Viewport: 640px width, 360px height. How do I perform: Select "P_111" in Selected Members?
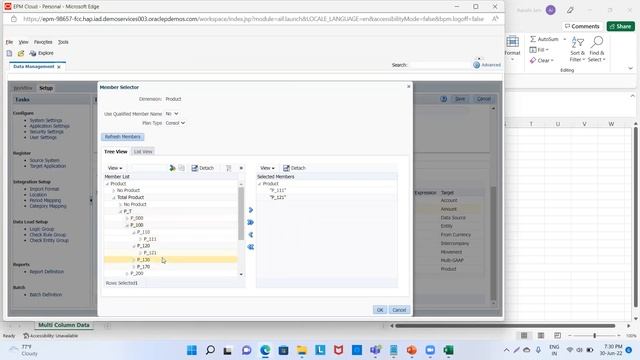point(278,191)
